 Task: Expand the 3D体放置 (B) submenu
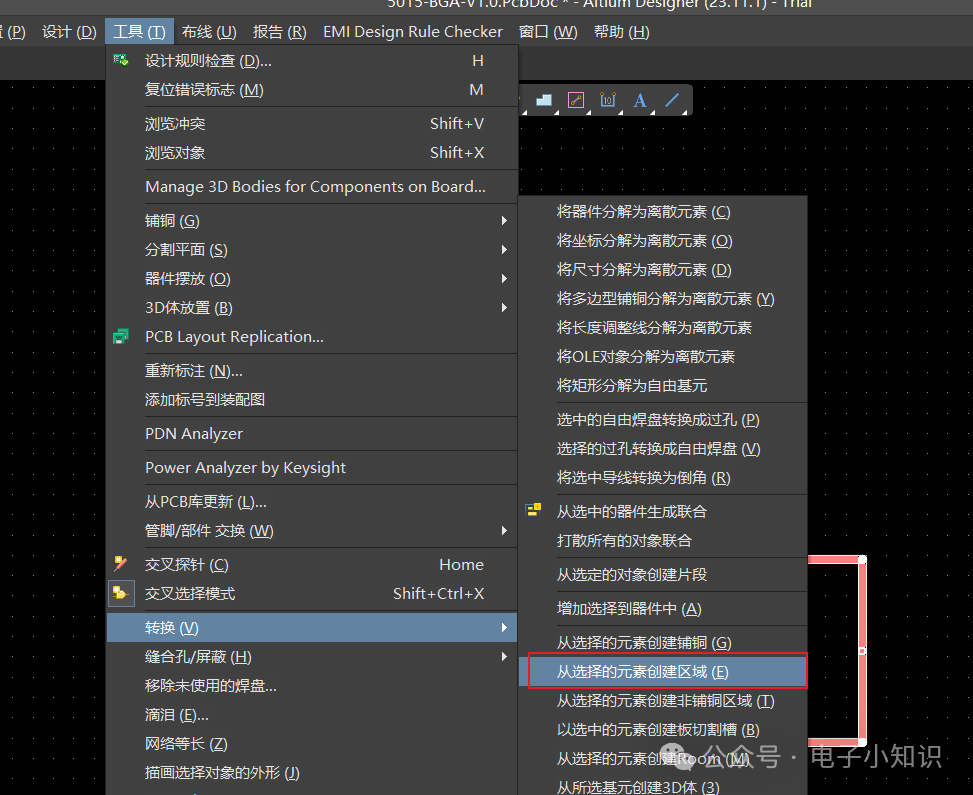[312, 308]
